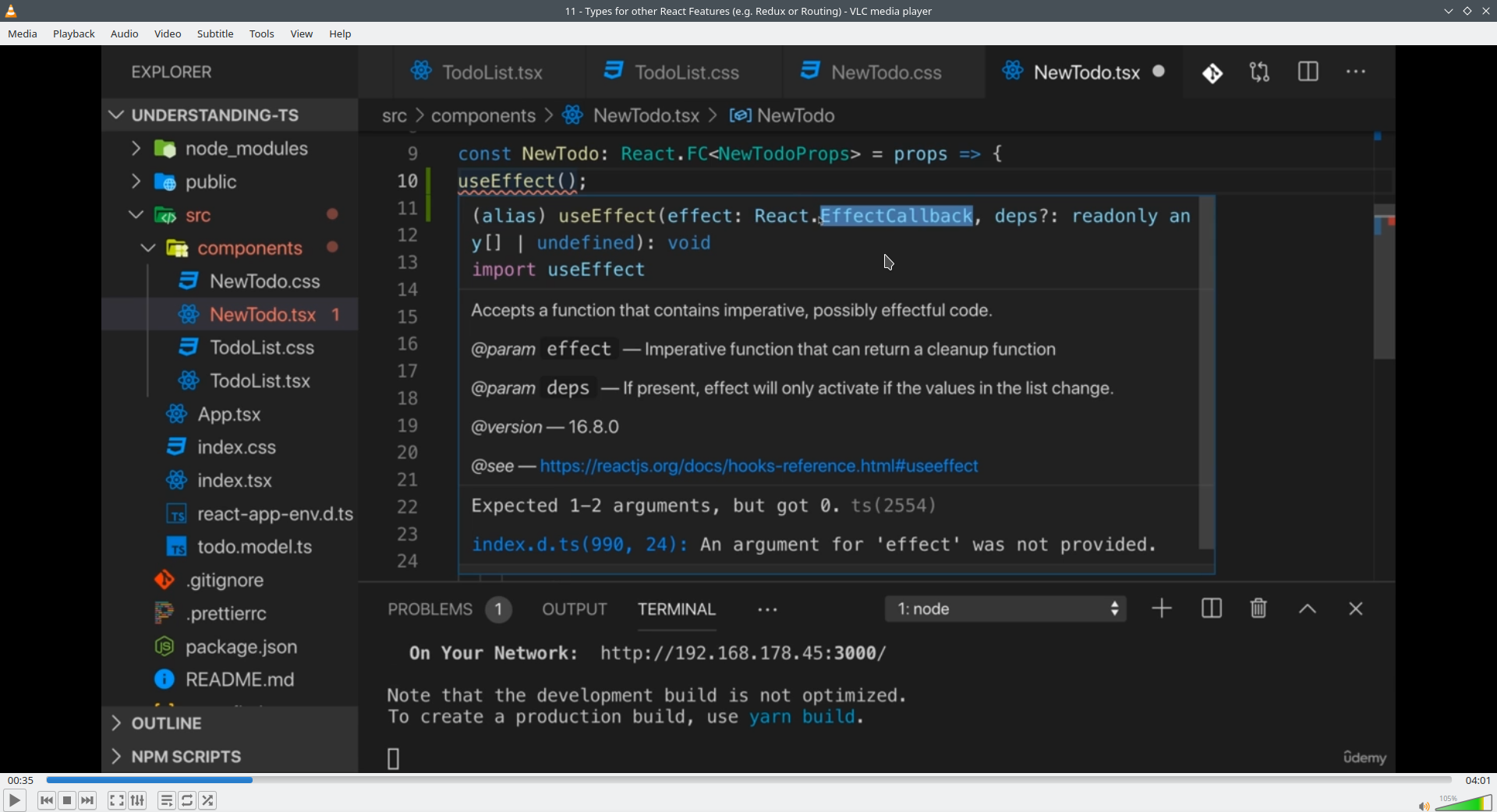Expand the OUTLINE section
The height and width of the screenshot is (812, 1497).
116,723
